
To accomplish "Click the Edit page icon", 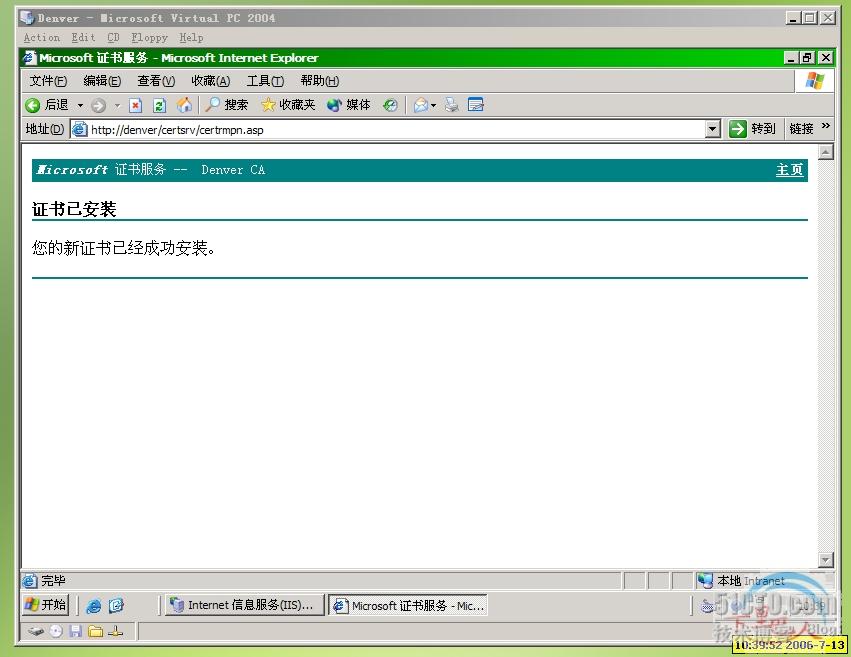I will (x=475, y=104).
